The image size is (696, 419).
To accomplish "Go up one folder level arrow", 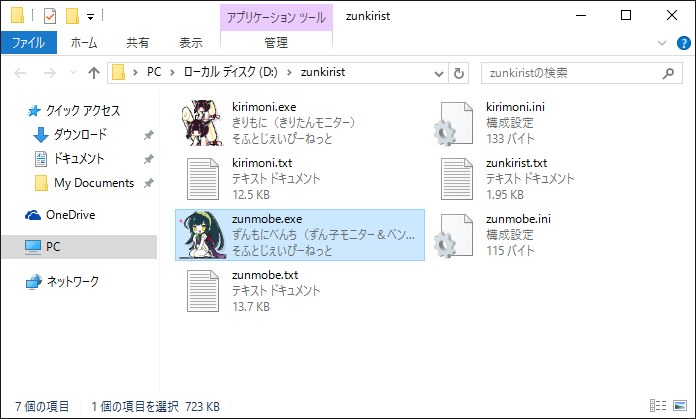I will (94, 73).
